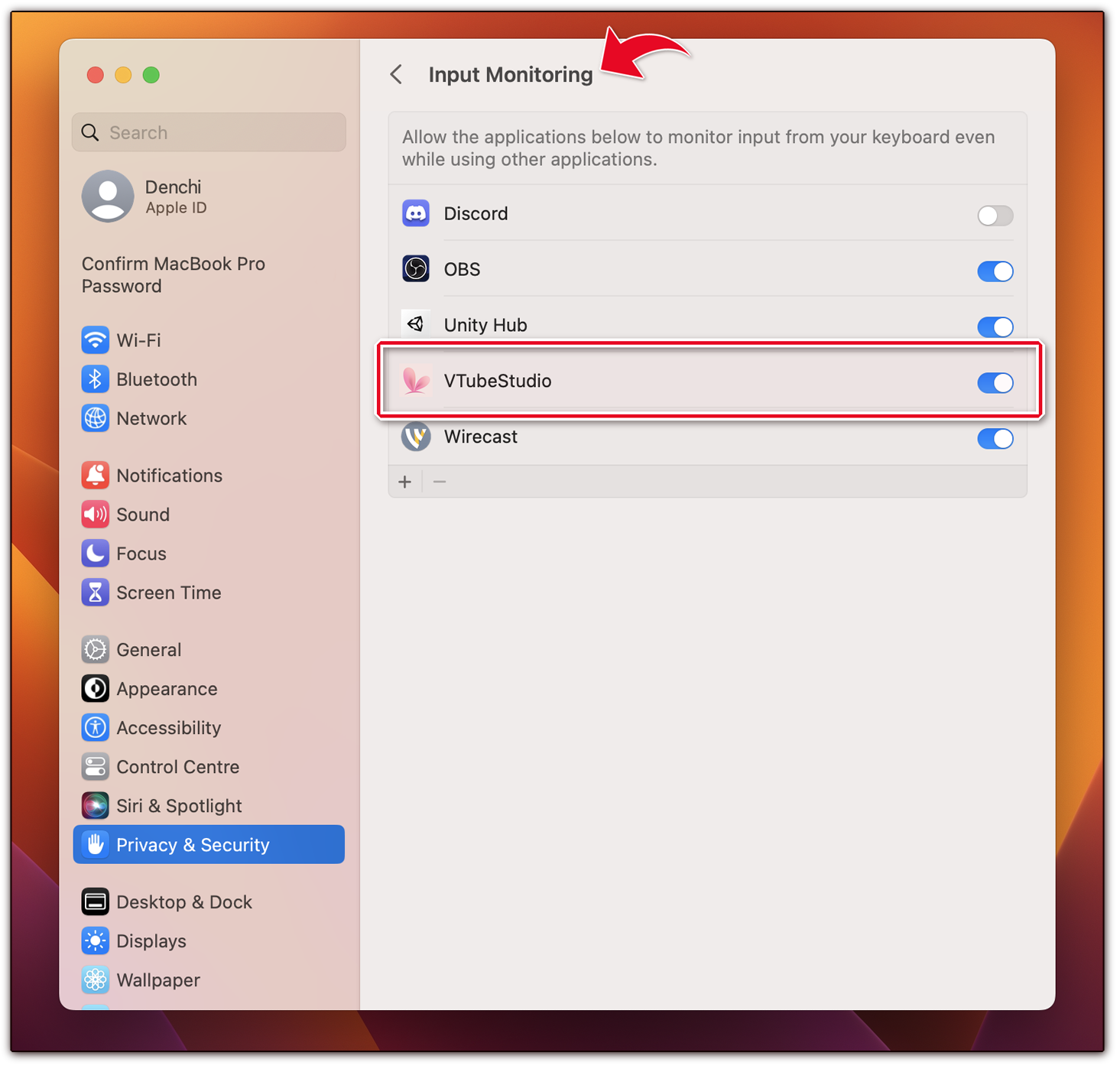Toggle off VTubeStudio input monitoring
1120x1072 pixels.
click(995, 383)
